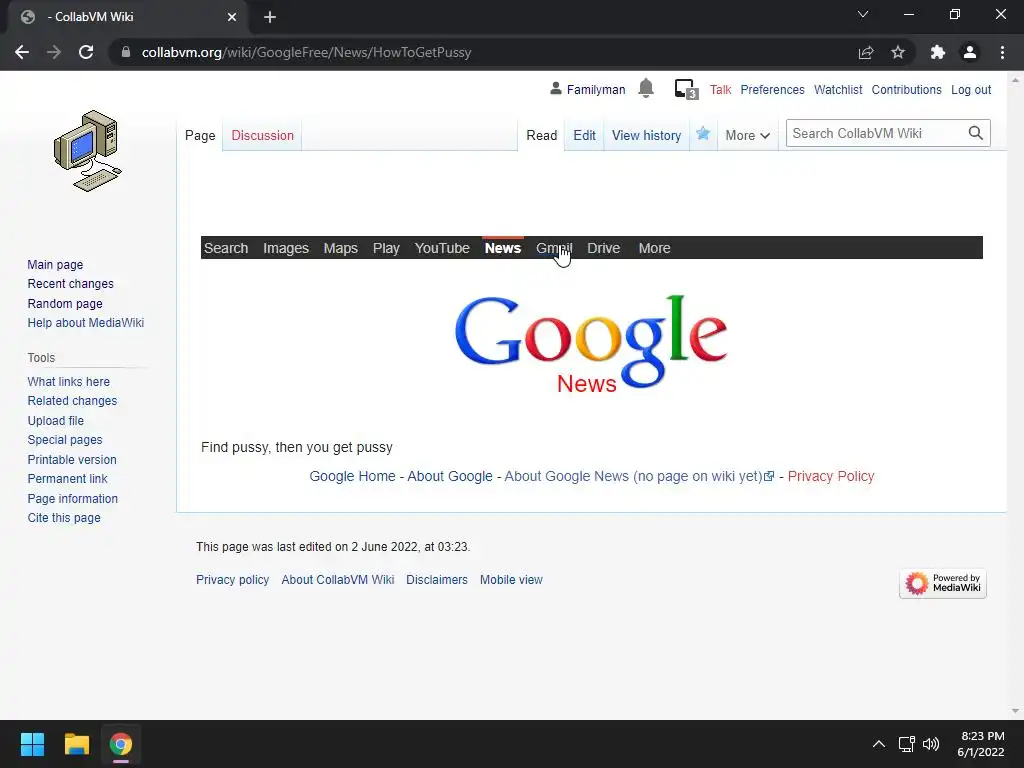Go back using the browser back arrow
This screenshot has width=1024, height=768.
[22, 52]
